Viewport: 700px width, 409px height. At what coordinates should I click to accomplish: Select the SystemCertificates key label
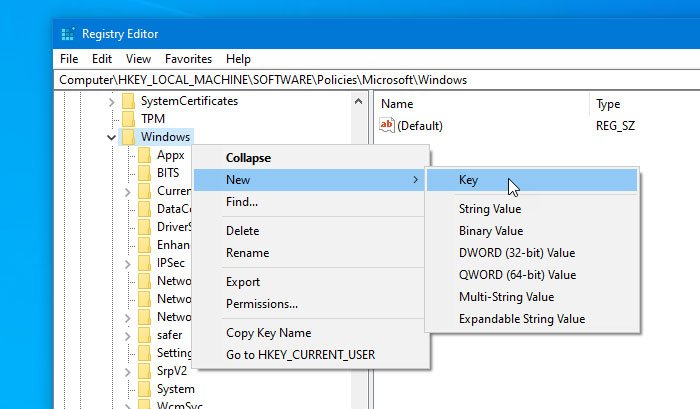coord(189,101)
